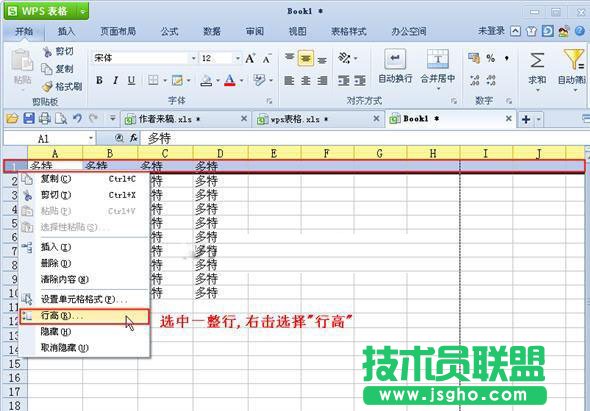Toggle the highlighted middle vertical alignment
The width and height of the screenshot is (590, 411).
(306, 59)
